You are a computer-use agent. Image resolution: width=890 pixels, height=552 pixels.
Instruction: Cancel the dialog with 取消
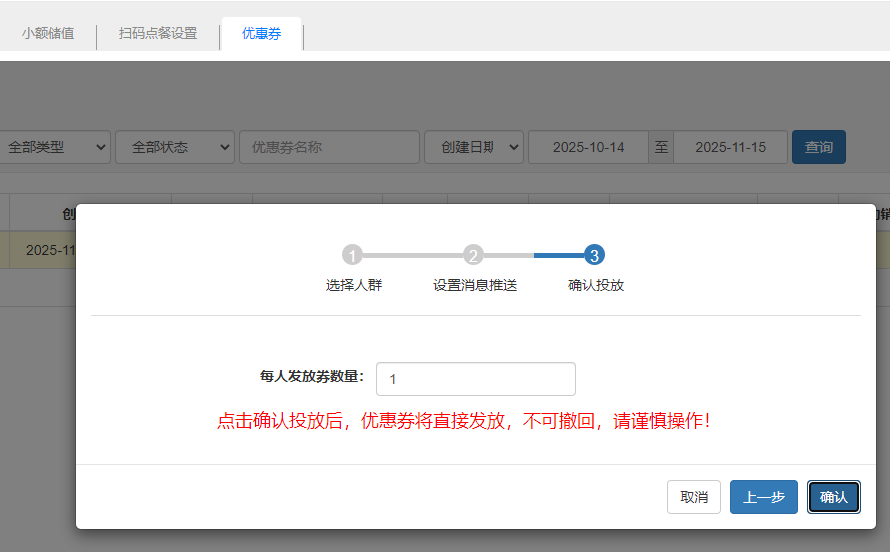tap(693, 497)
